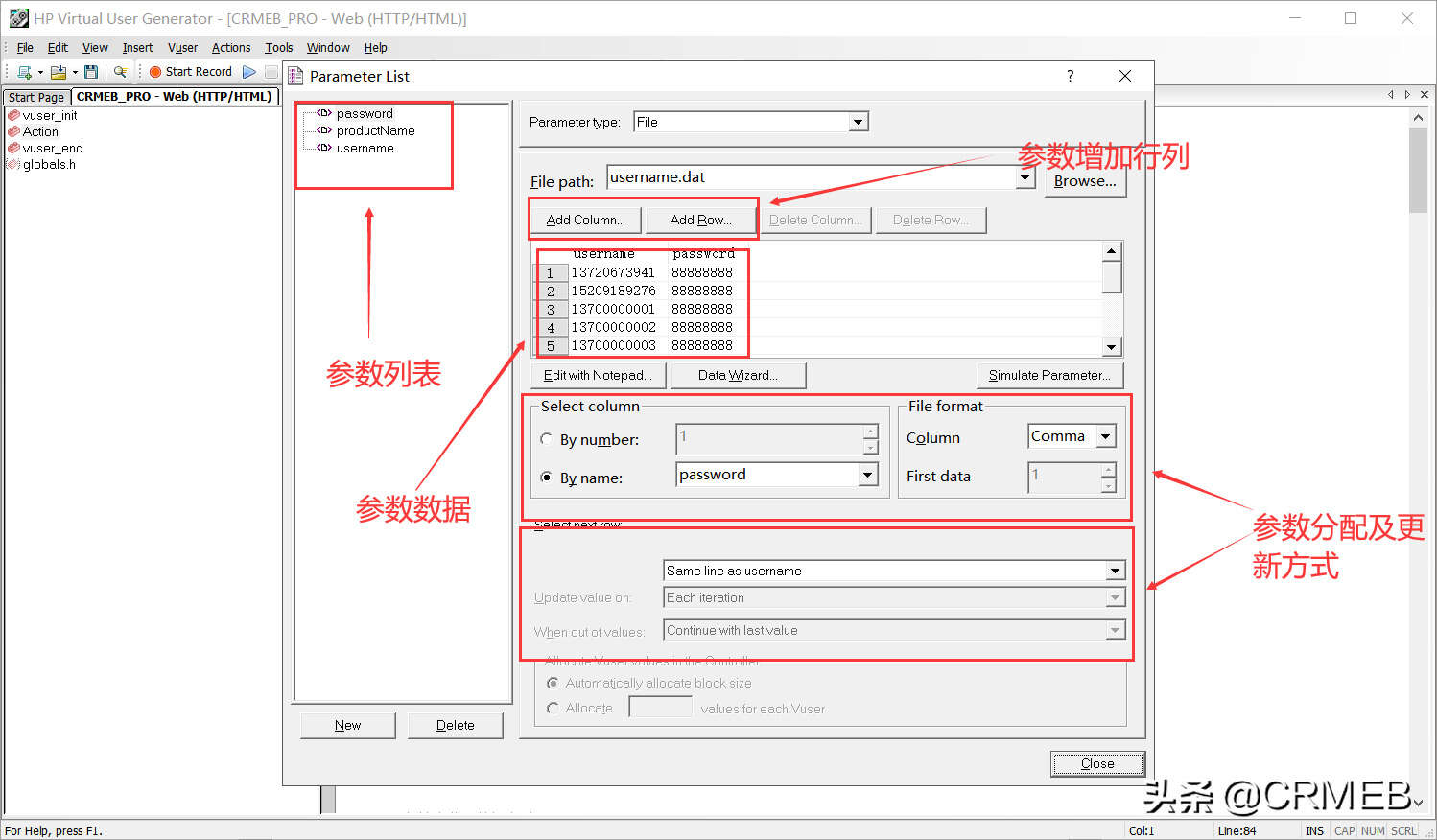
Task: Click the password parameter icon in list
Action: (324, 113)
